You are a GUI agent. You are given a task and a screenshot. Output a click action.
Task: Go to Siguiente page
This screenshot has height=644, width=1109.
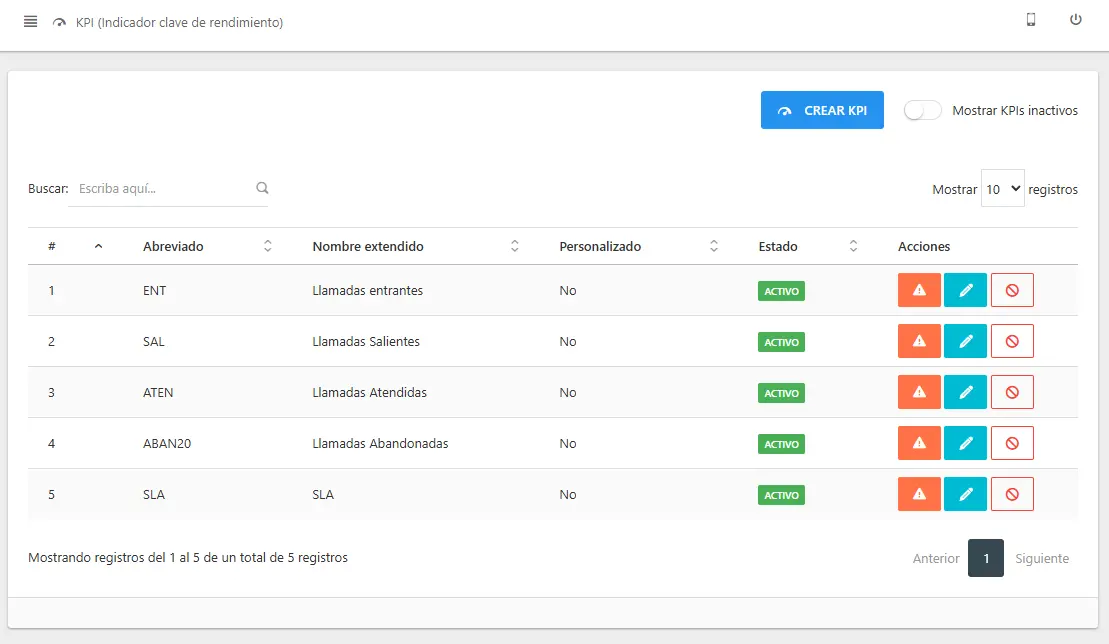click(1042, 558)
